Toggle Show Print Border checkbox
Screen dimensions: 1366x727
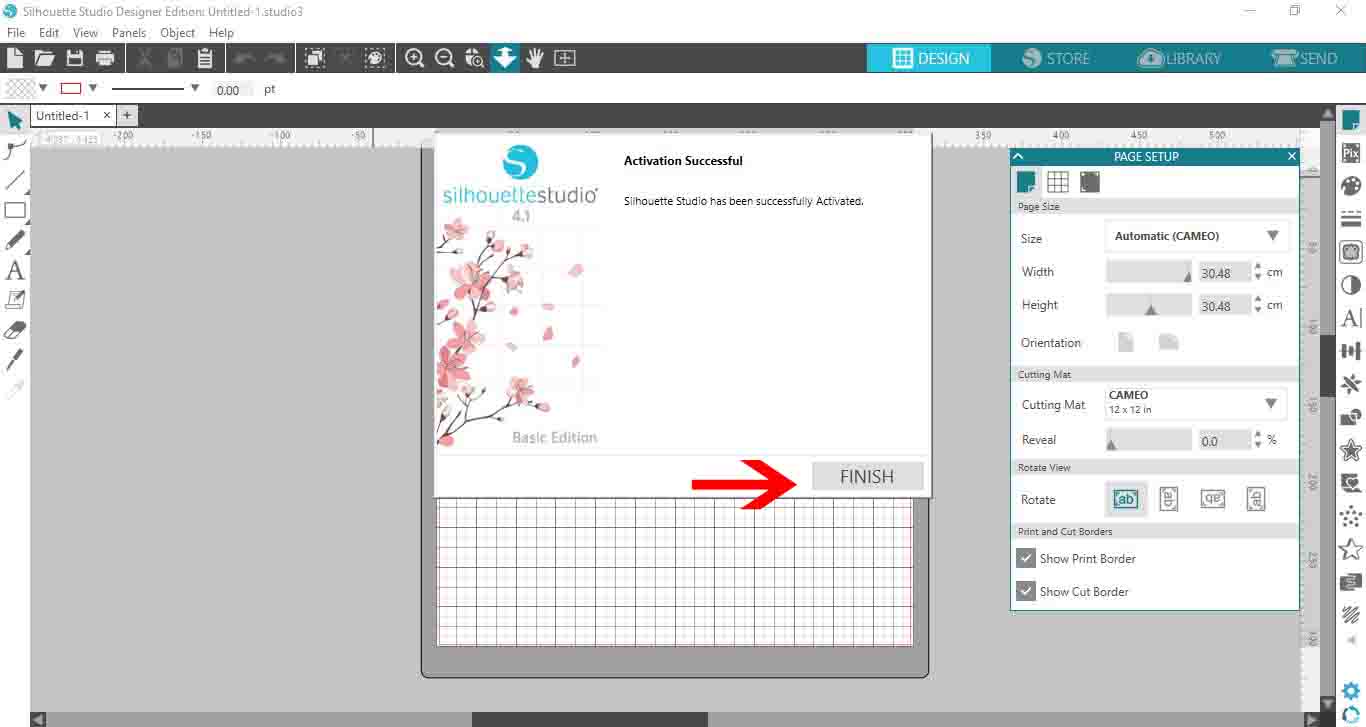tap(1026, 558)
